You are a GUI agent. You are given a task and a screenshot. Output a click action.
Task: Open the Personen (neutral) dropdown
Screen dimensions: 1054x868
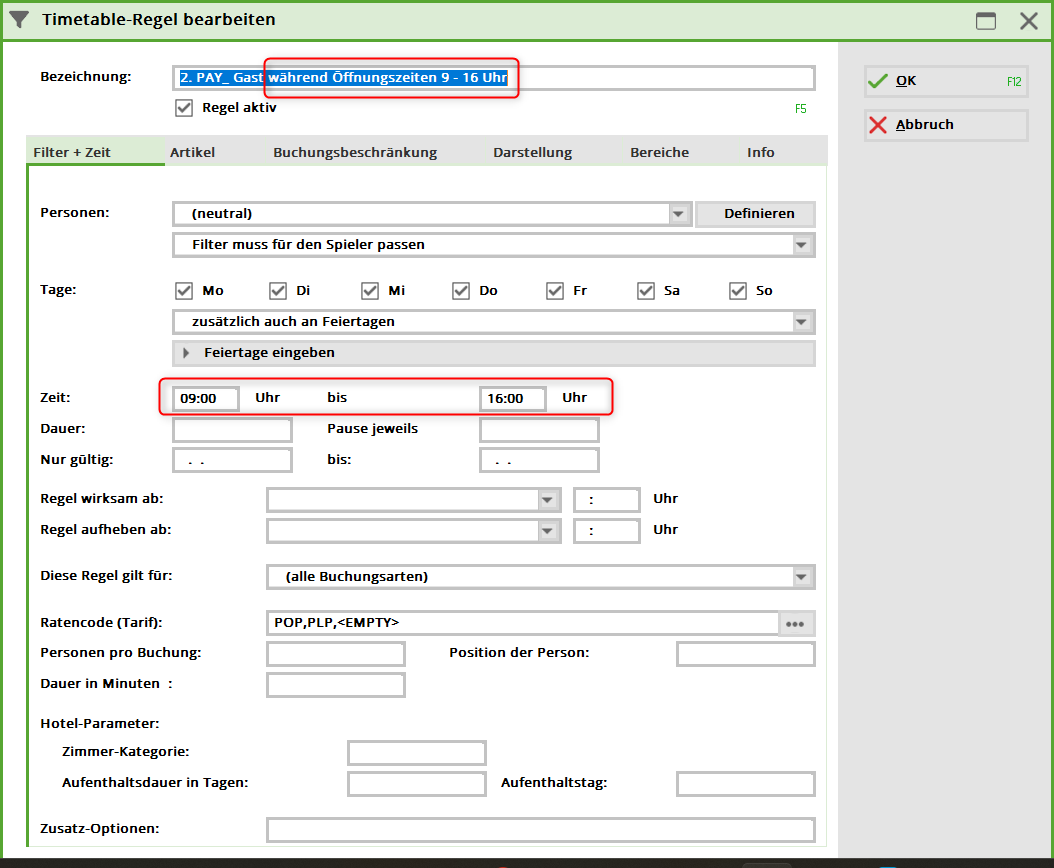(x=680, y=214)
